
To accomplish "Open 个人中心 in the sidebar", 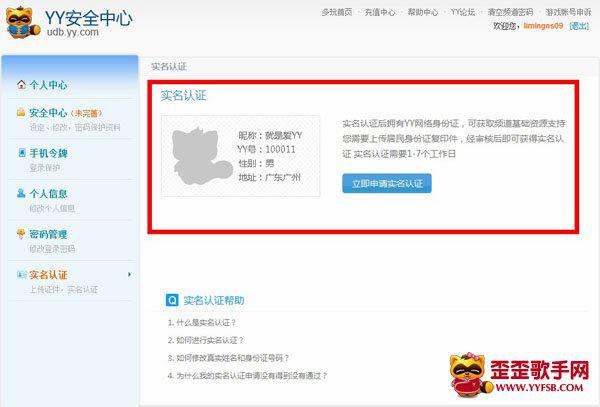I will point(48,85).
